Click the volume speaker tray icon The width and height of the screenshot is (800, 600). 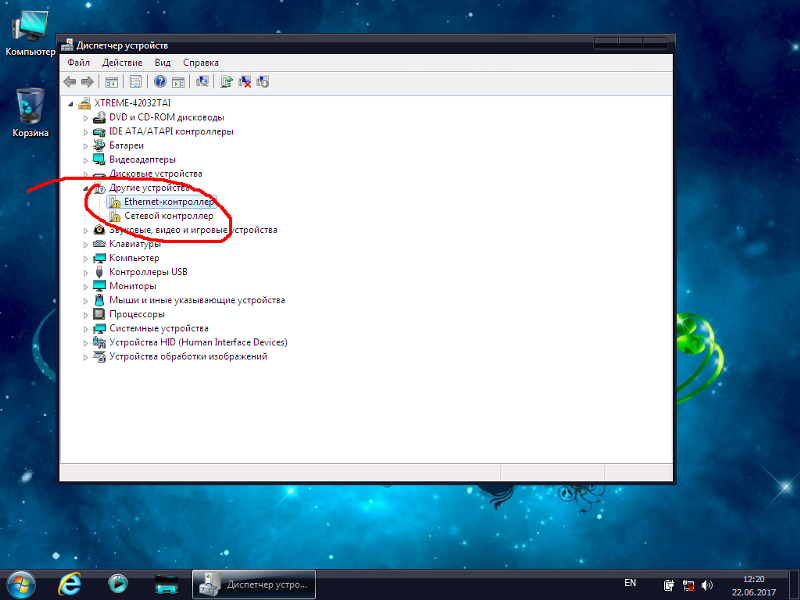[x=707, y=585]
